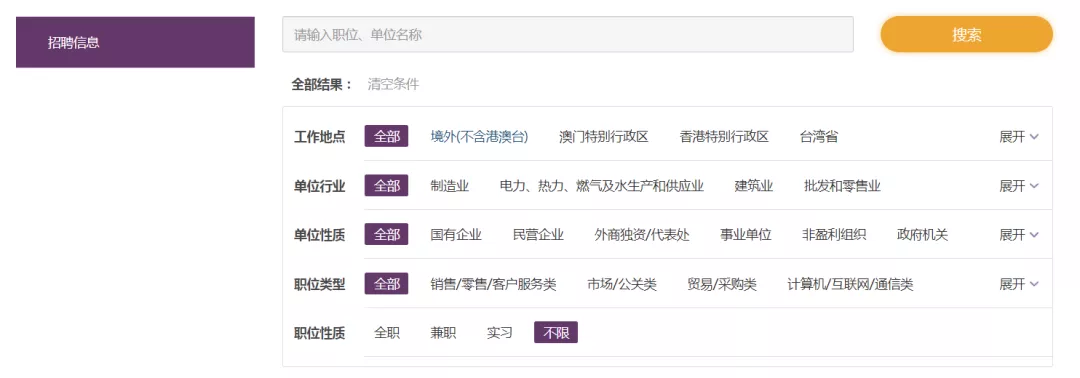The height and width of the screenshot is (378, 1080).
Task: Select 全部 in the 单位行业 row
Action: (386, 186)
